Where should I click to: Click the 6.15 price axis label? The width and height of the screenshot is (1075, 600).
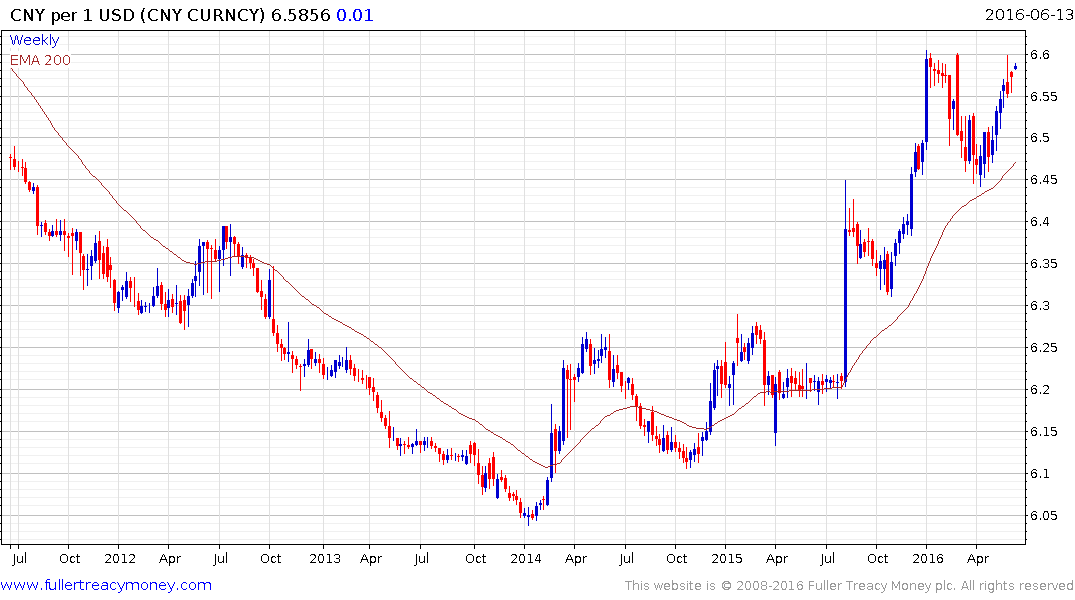[1043, 432]
